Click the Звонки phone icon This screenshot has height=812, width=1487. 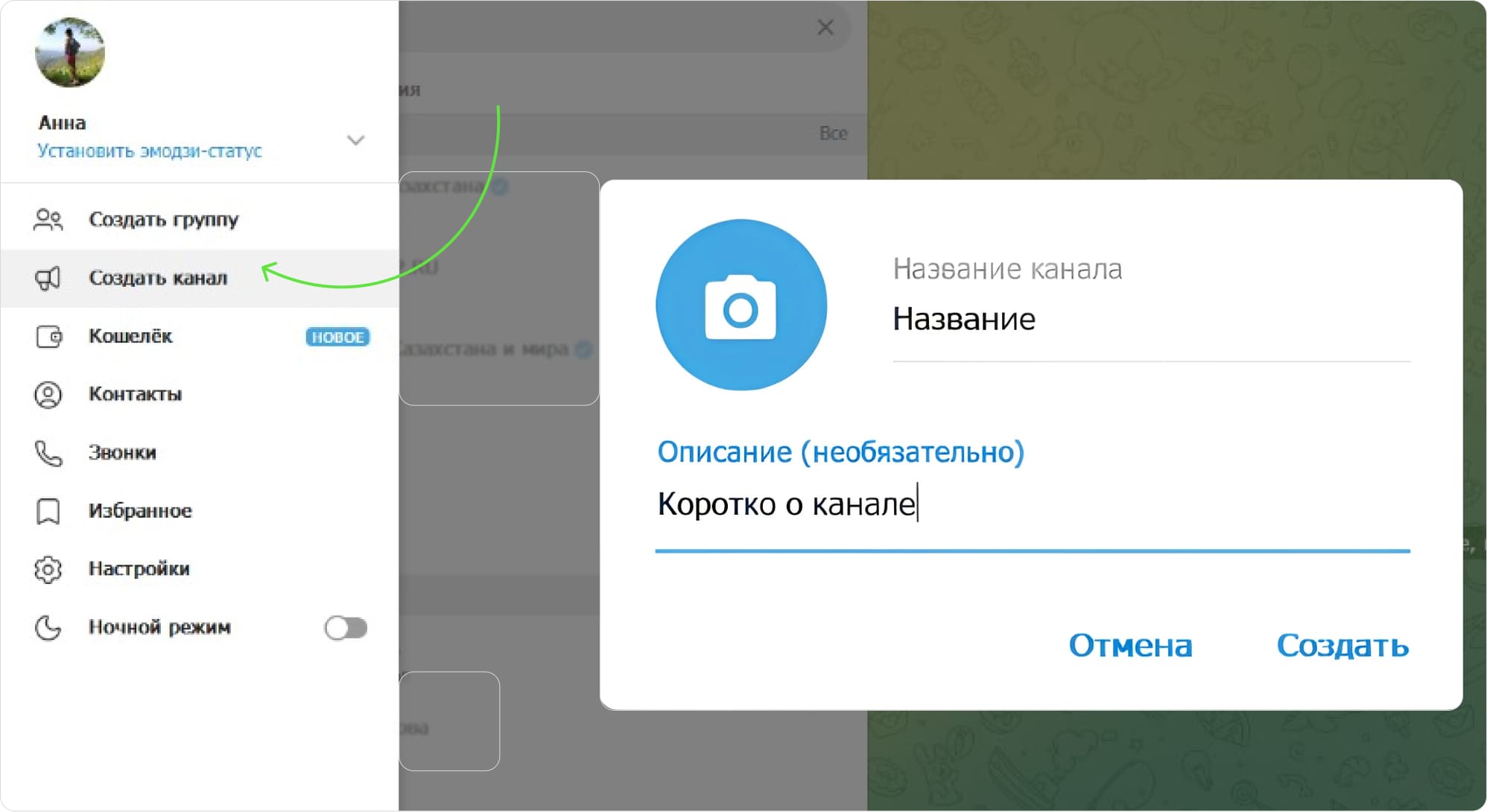(48, 453)
